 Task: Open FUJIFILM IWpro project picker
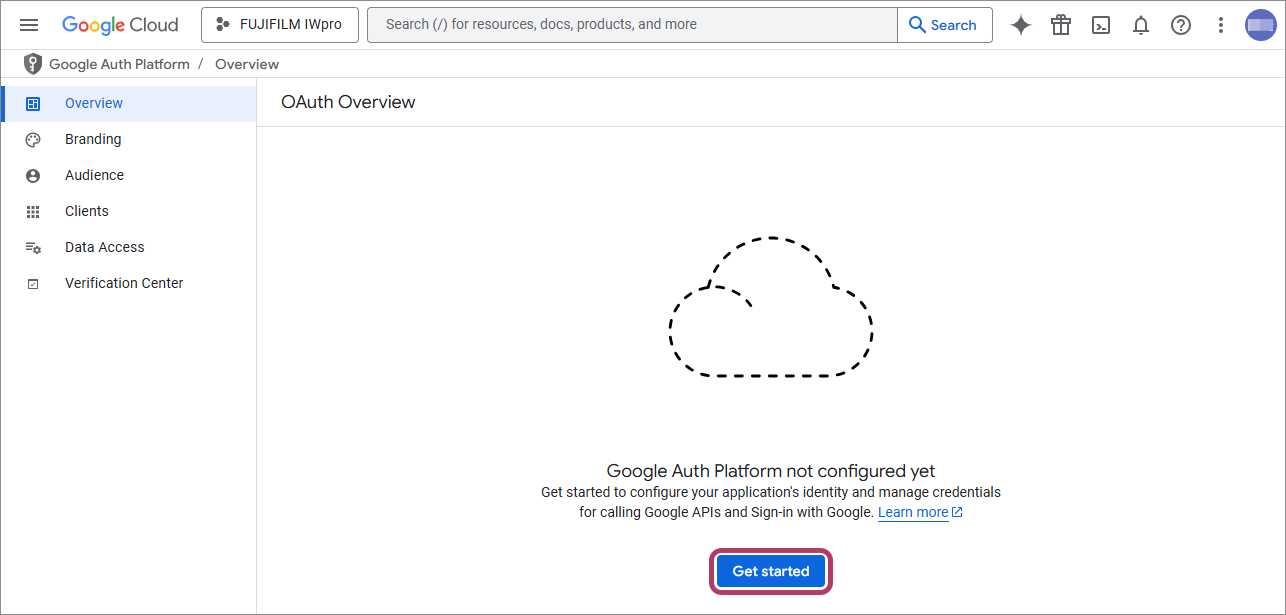coord(280,25)
